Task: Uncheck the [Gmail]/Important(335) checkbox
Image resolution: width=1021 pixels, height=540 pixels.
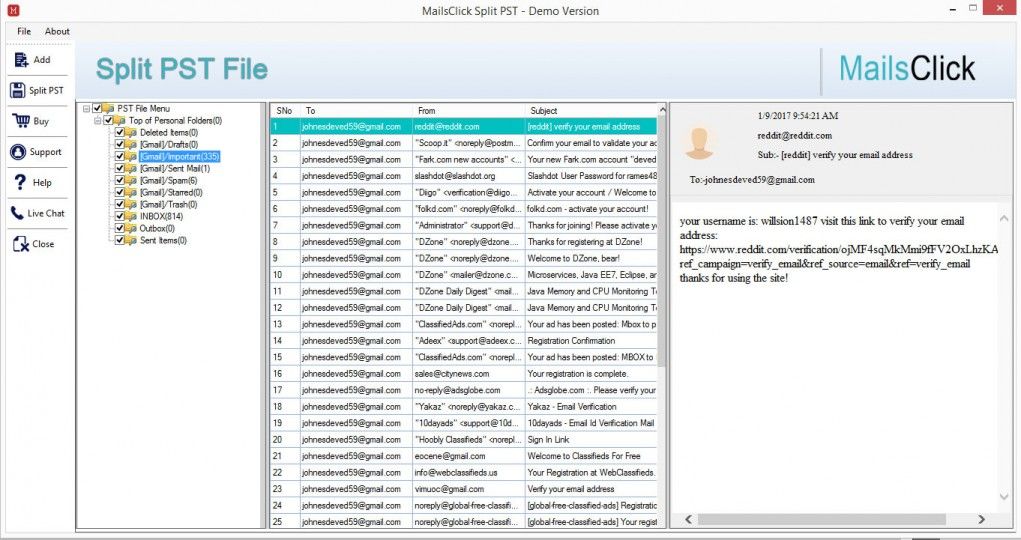Action: coord(120,156)
